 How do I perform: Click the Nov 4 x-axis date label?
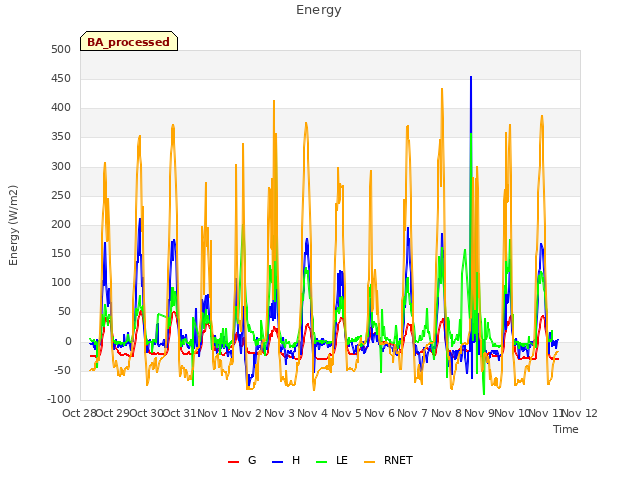[312, 413]
